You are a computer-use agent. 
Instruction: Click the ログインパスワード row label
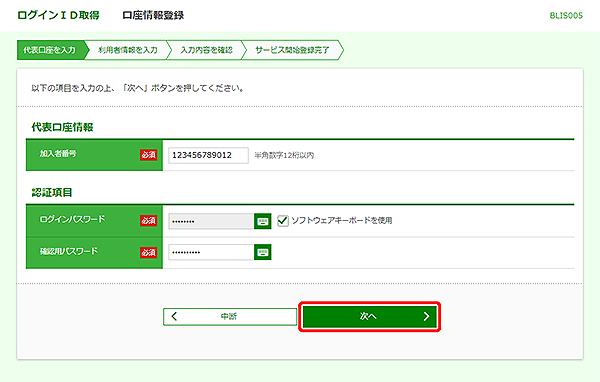(x=72, y=219)
